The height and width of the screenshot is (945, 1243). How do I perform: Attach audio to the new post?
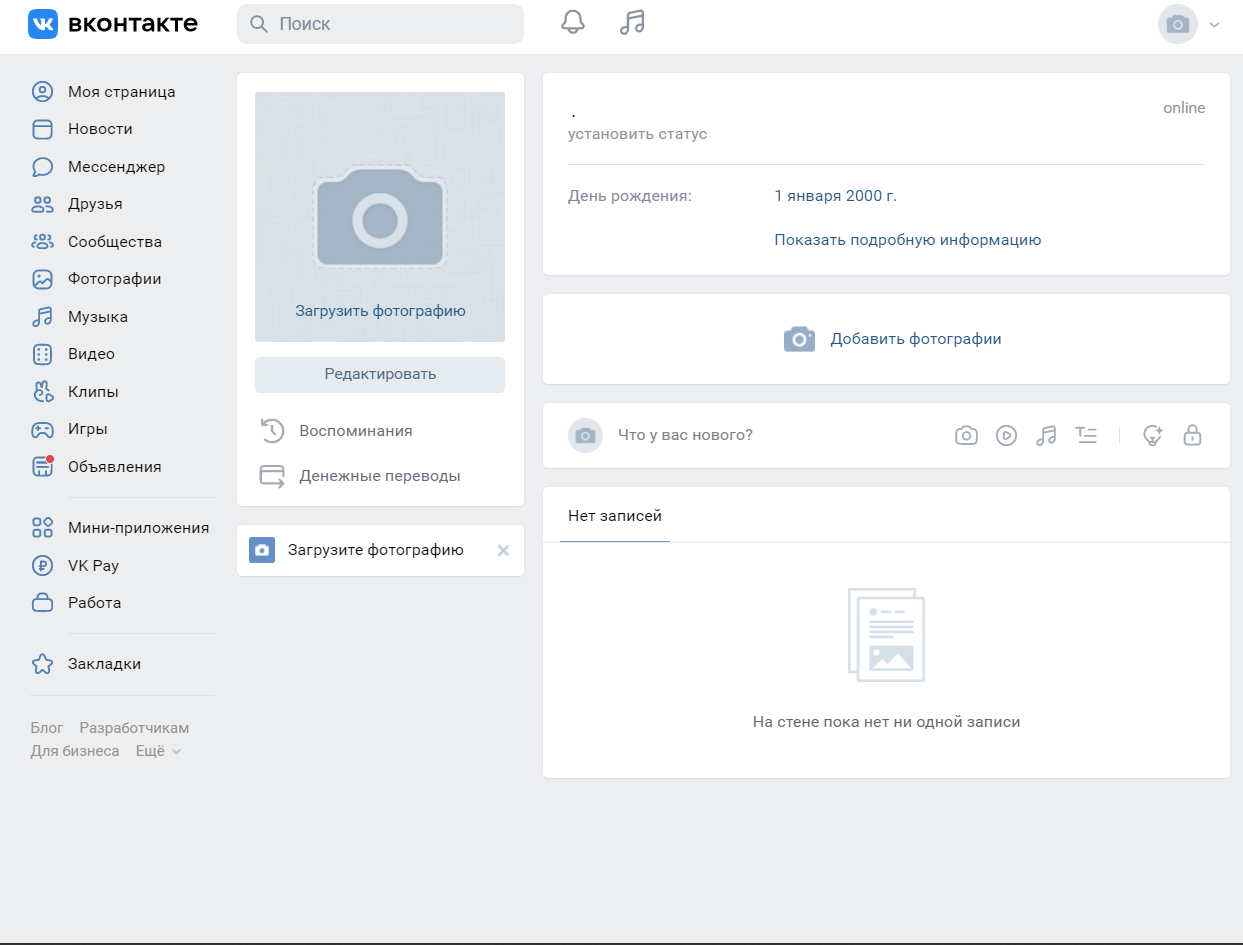click(1046, 435)
